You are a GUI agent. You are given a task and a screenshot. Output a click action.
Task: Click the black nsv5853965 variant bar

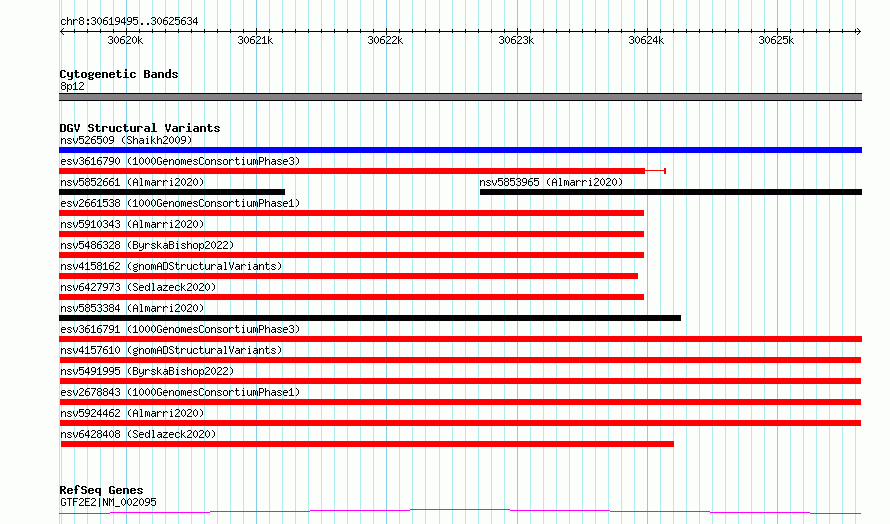(671, 192)
